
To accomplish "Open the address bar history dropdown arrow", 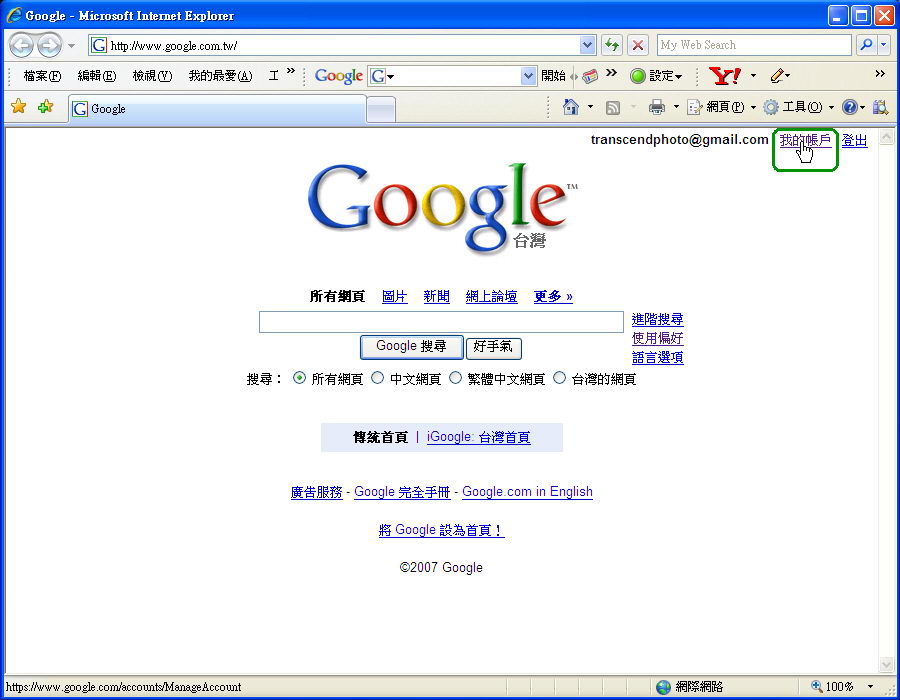I will [x=587, y=45].
